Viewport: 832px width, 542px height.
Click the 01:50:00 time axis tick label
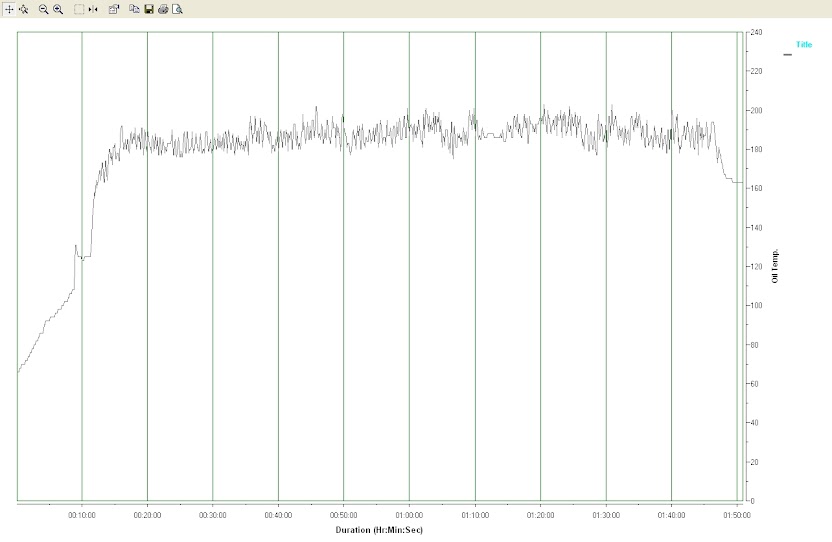(x=736, y=515)
